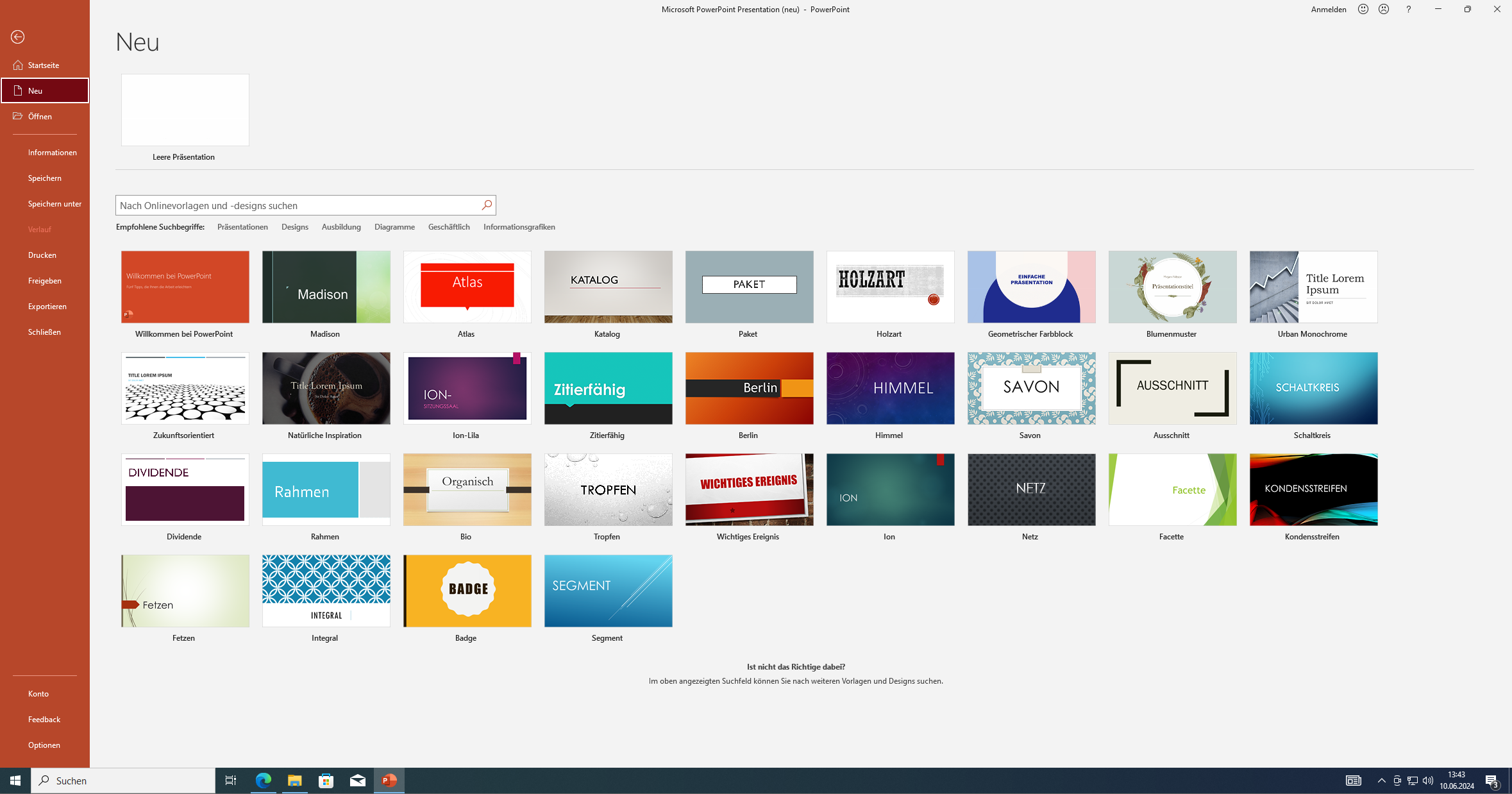Select Speichern unter in the sidebar
Screen dimensions: 1512x794
pyautogui.click(x=55, y=203)
